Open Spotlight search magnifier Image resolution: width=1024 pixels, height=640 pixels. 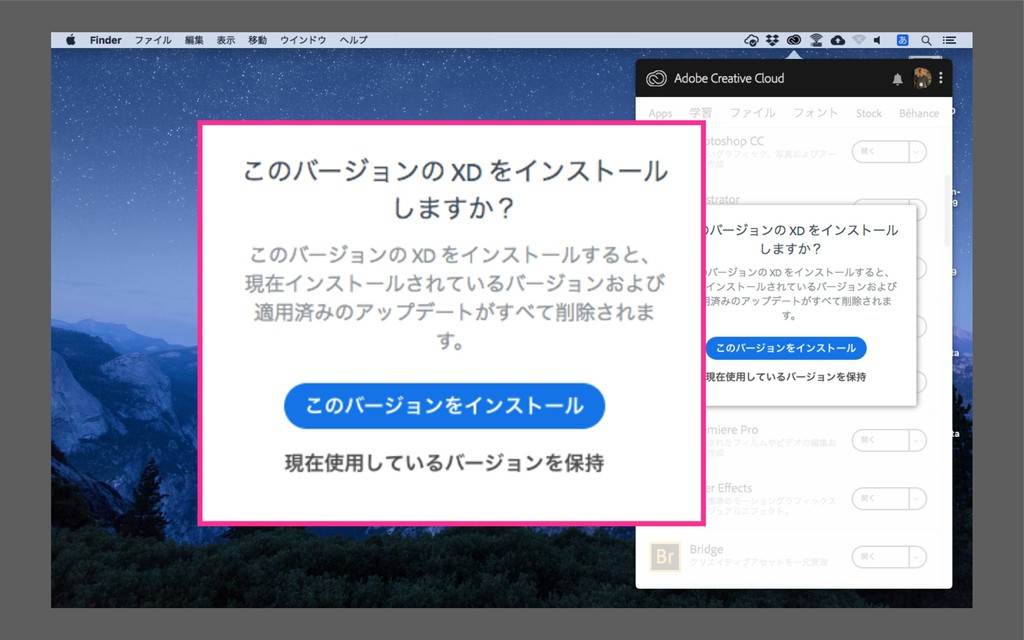pos(926,40)
